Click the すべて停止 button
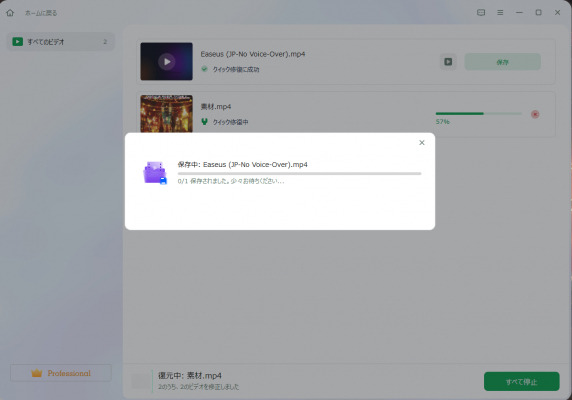572x400 pixels. pos(522,381)
